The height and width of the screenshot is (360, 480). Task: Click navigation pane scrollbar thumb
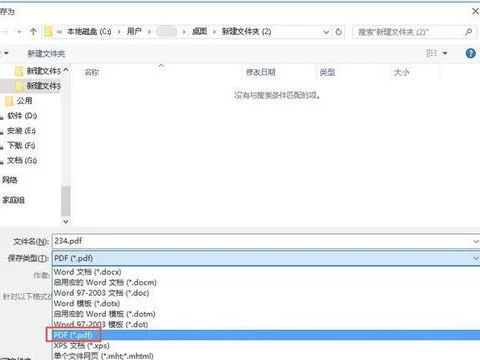point(66,201)
